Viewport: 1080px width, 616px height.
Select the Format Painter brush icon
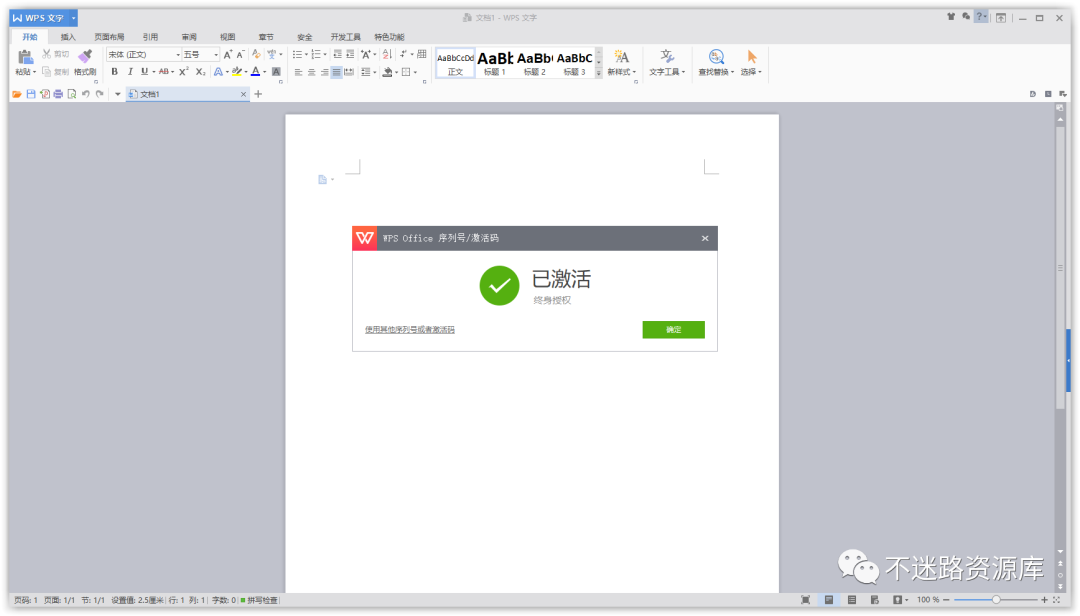coord(85,57)
